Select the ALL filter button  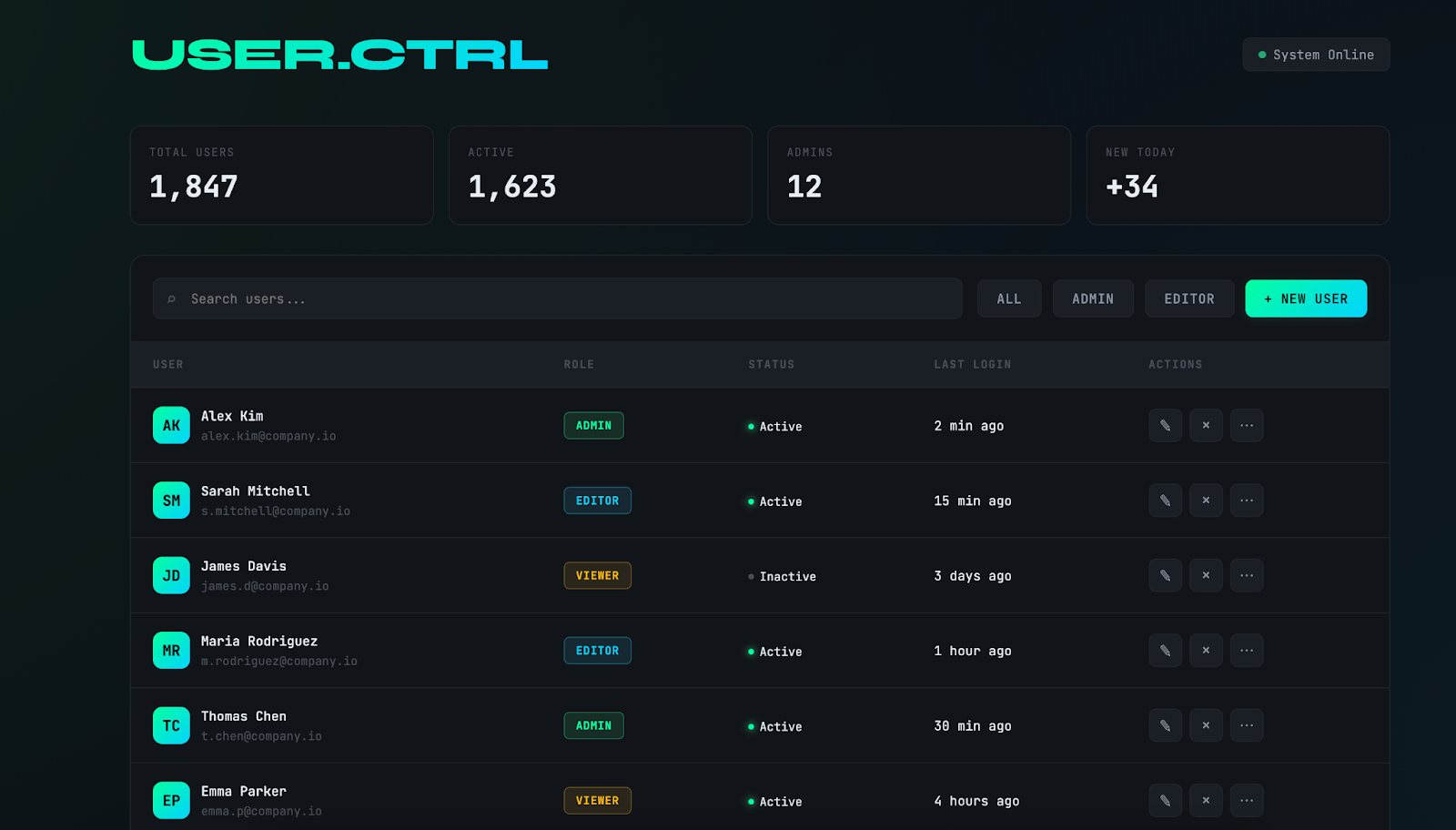click(x=1008, y=298)
